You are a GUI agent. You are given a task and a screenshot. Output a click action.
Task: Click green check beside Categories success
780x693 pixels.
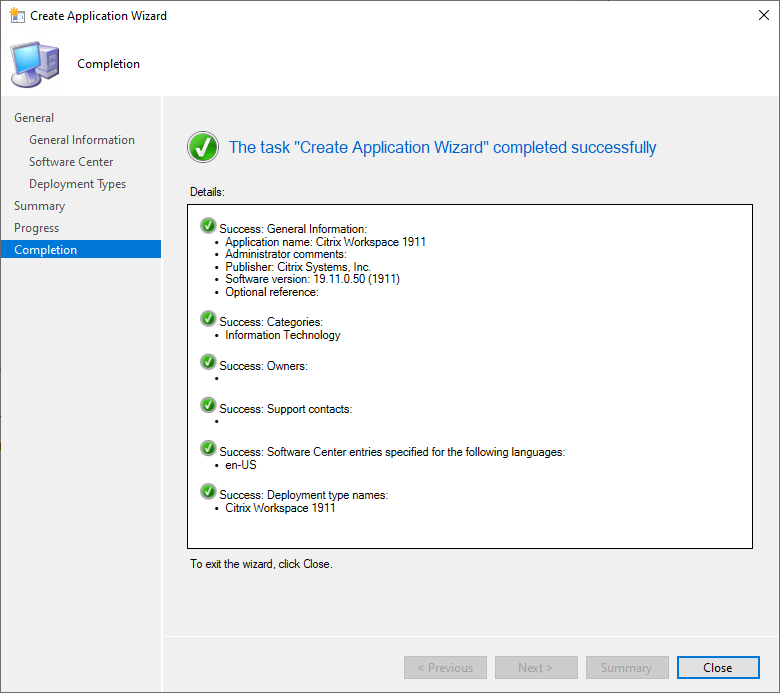point(208,318)
